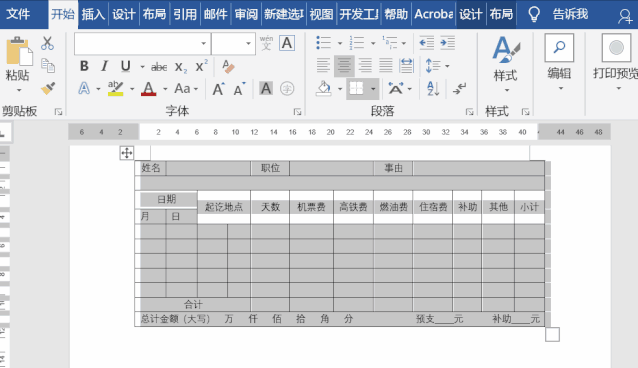The width and height of the screenshot is (638, 368).
Task: Click the Cut scissors icon
Action: [47, 43]
